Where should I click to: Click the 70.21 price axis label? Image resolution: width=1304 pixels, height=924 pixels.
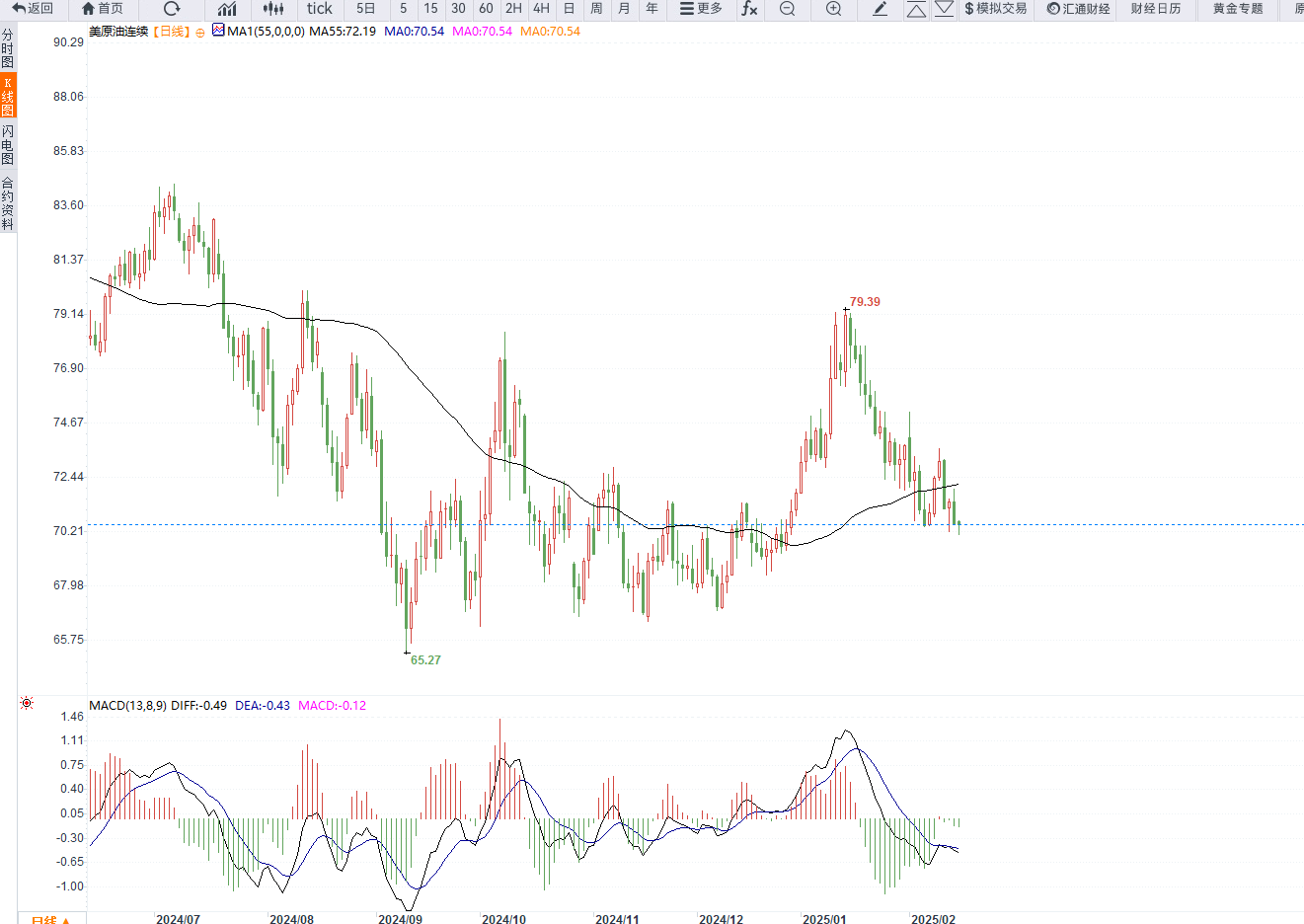tap(68, 531)
